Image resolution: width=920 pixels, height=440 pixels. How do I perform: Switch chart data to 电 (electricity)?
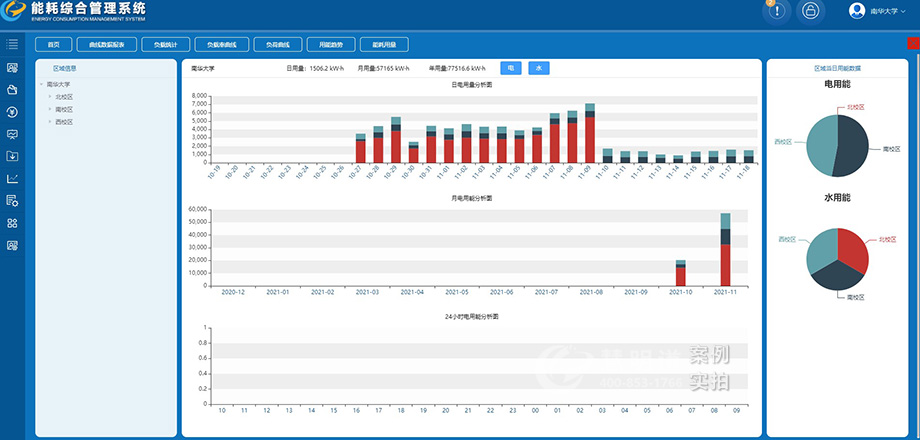(x=510, y=68)
